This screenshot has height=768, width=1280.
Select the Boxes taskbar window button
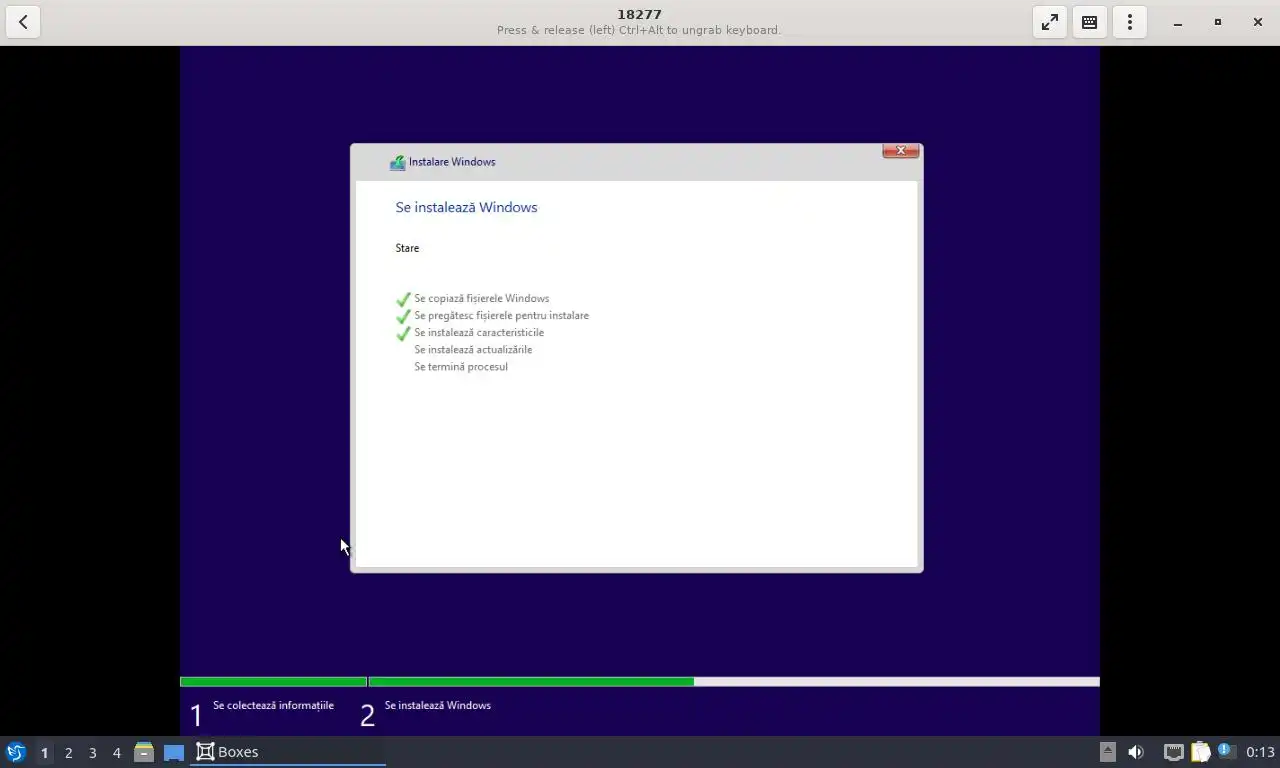[288, 752]
